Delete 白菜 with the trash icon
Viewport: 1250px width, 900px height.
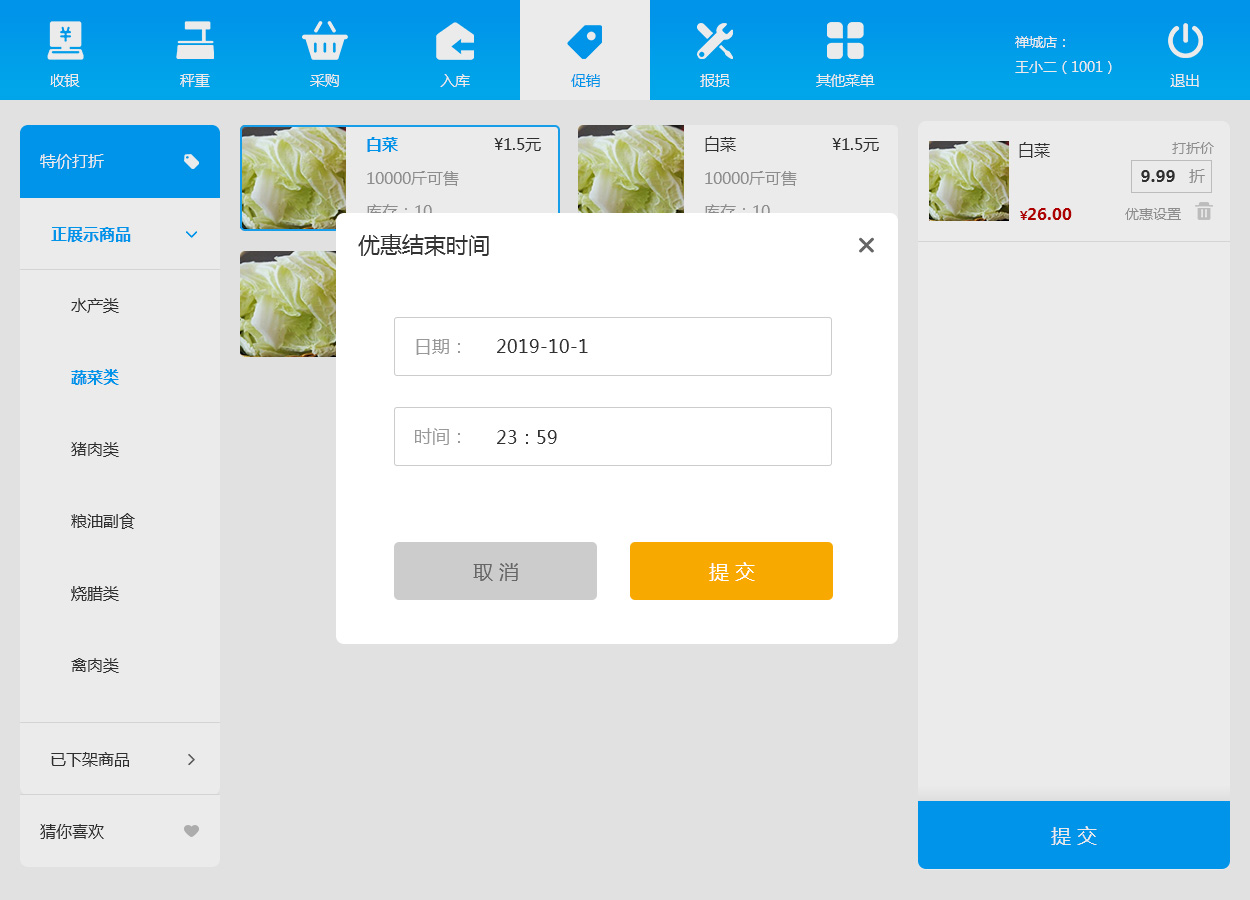(x=1204, y=212)
